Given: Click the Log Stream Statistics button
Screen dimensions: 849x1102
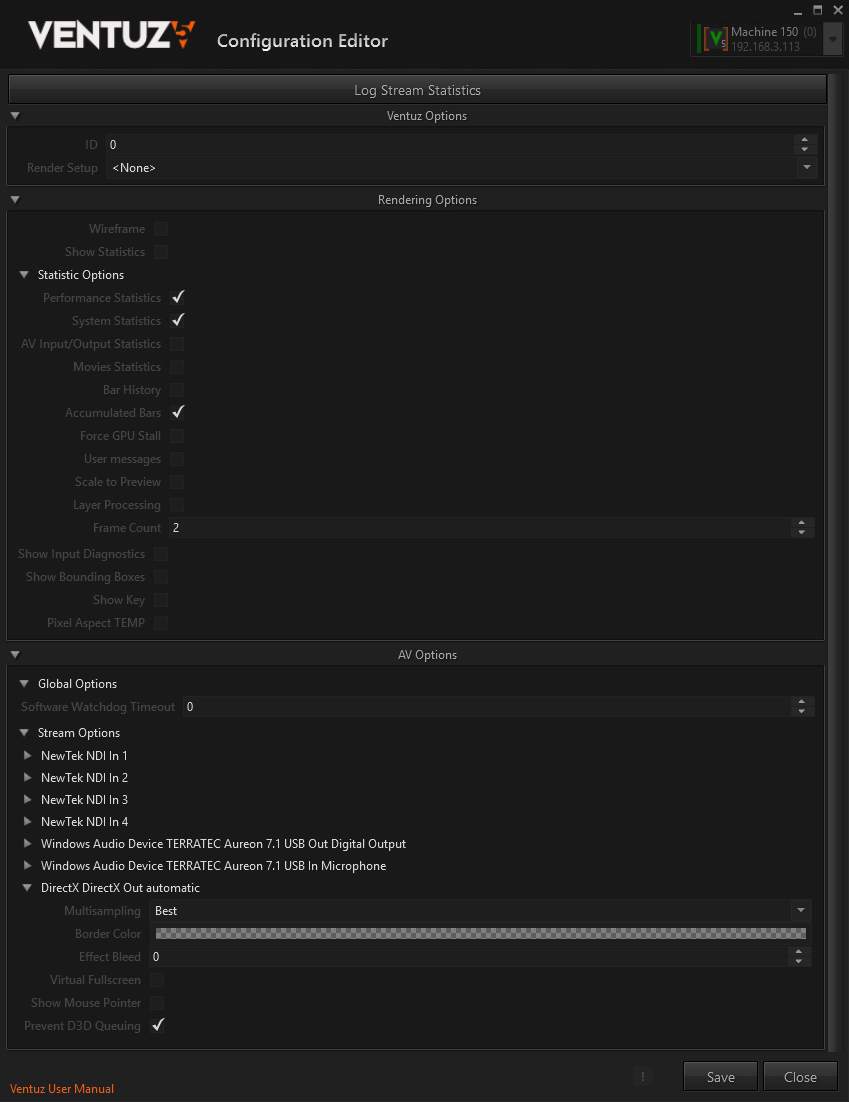Looking at the screenshot, I should click(x=417, y=90).
